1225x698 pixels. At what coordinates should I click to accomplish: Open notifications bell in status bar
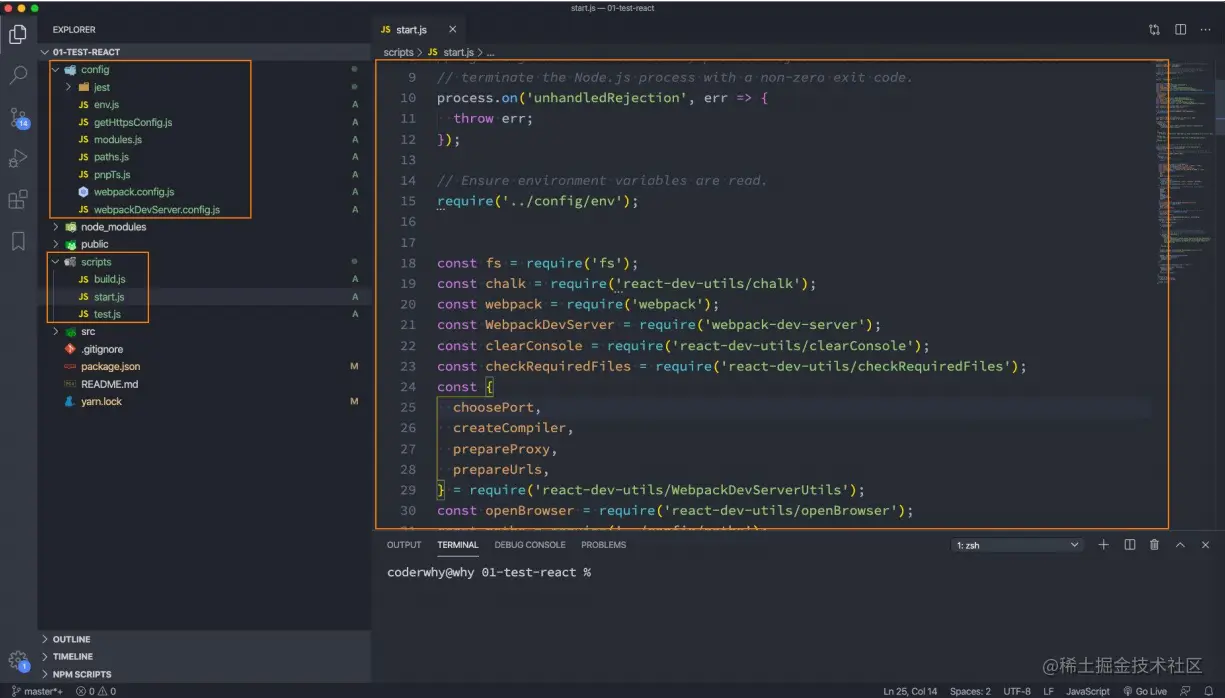(1209, 691)
